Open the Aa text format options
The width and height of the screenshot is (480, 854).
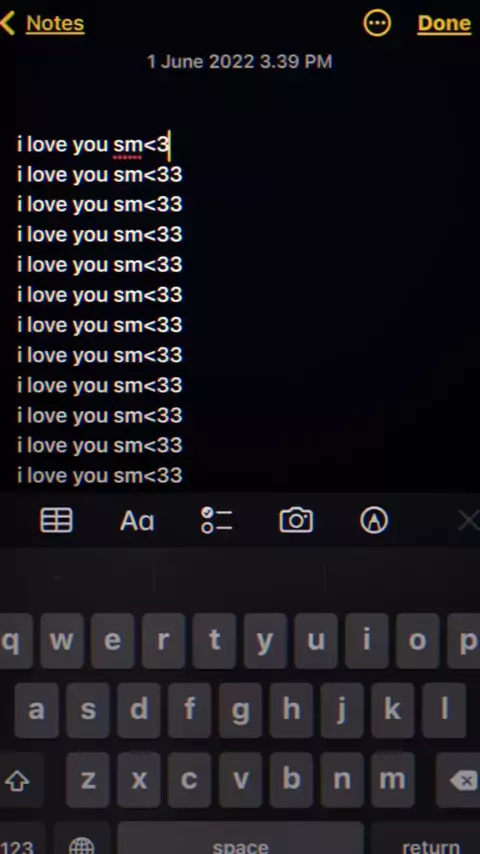tap(137, 521)
